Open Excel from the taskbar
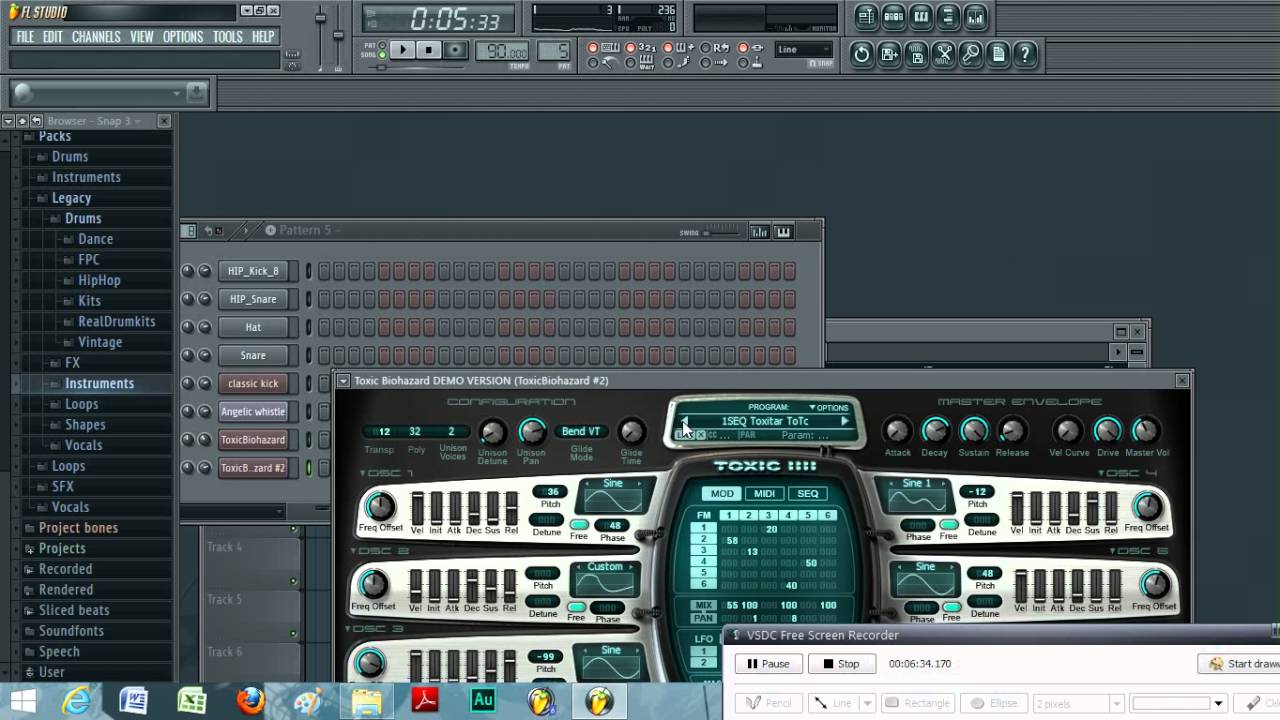 coord(191,700)
